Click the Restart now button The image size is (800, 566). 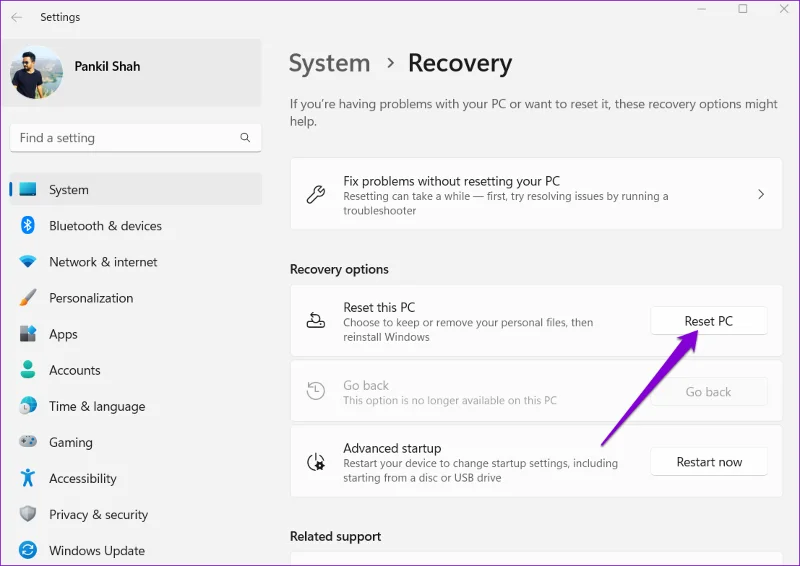click(709, 462)
